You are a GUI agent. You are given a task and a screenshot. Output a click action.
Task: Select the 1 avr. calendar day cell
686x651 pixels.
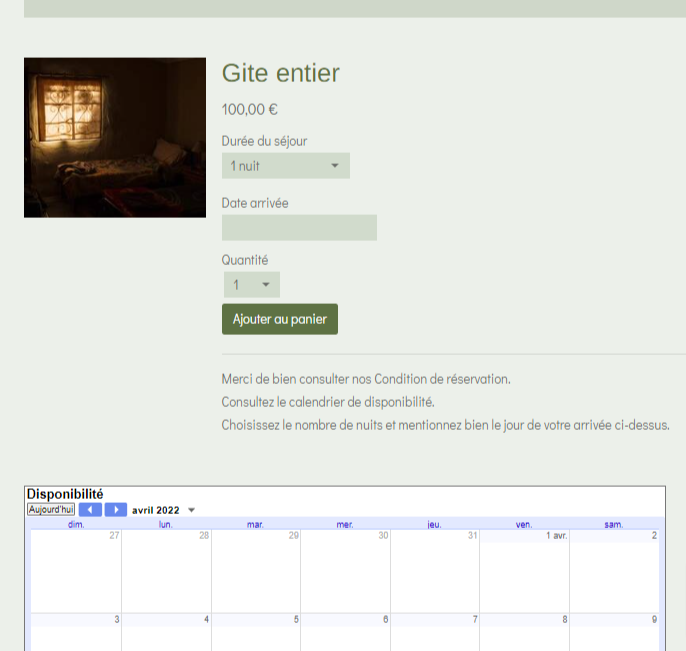click(x=524, y=570)
